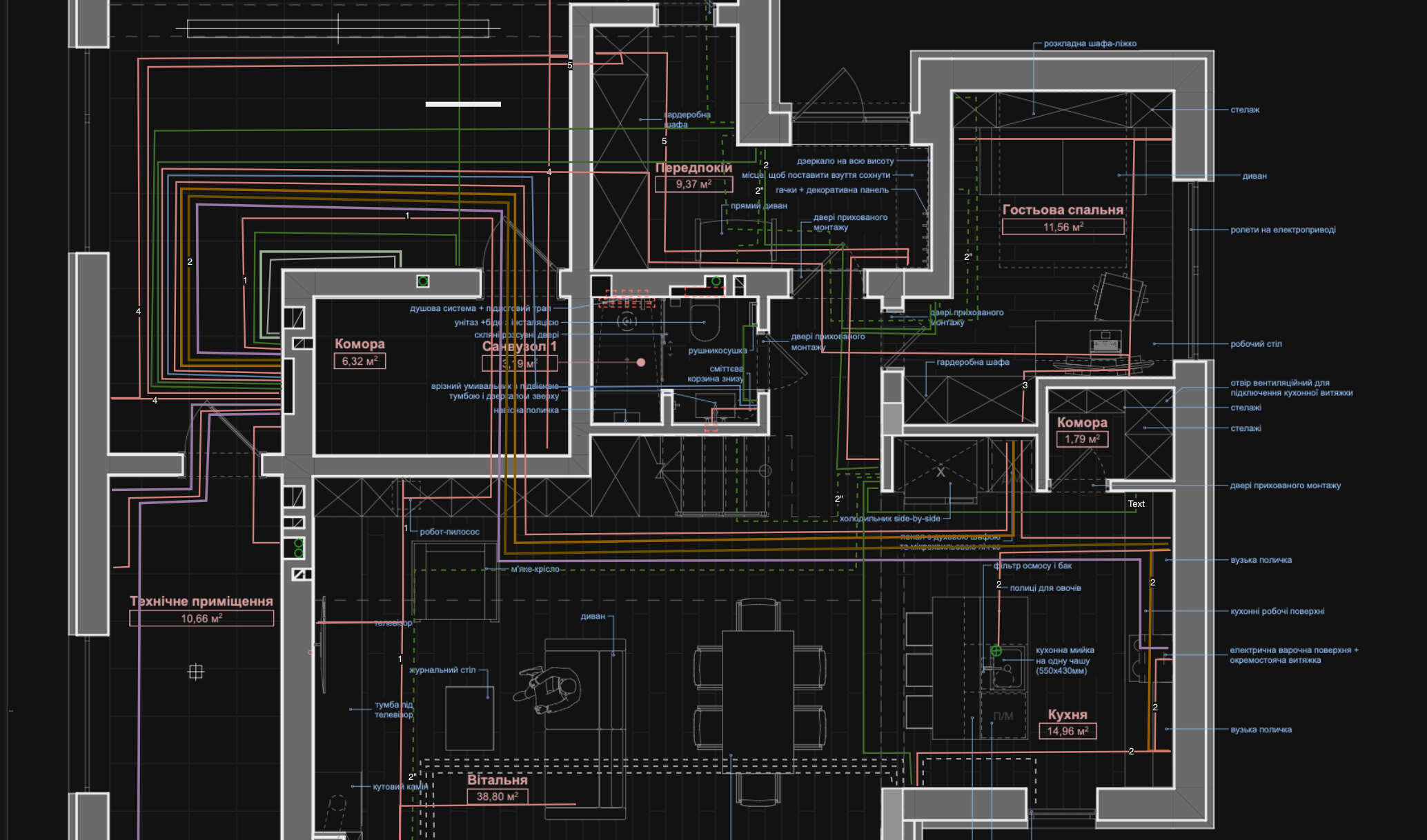The height and width of the screenshot is (840, 1427).
Task: Select the скляні розсувні двері label
Action: (x=517, y=334)
